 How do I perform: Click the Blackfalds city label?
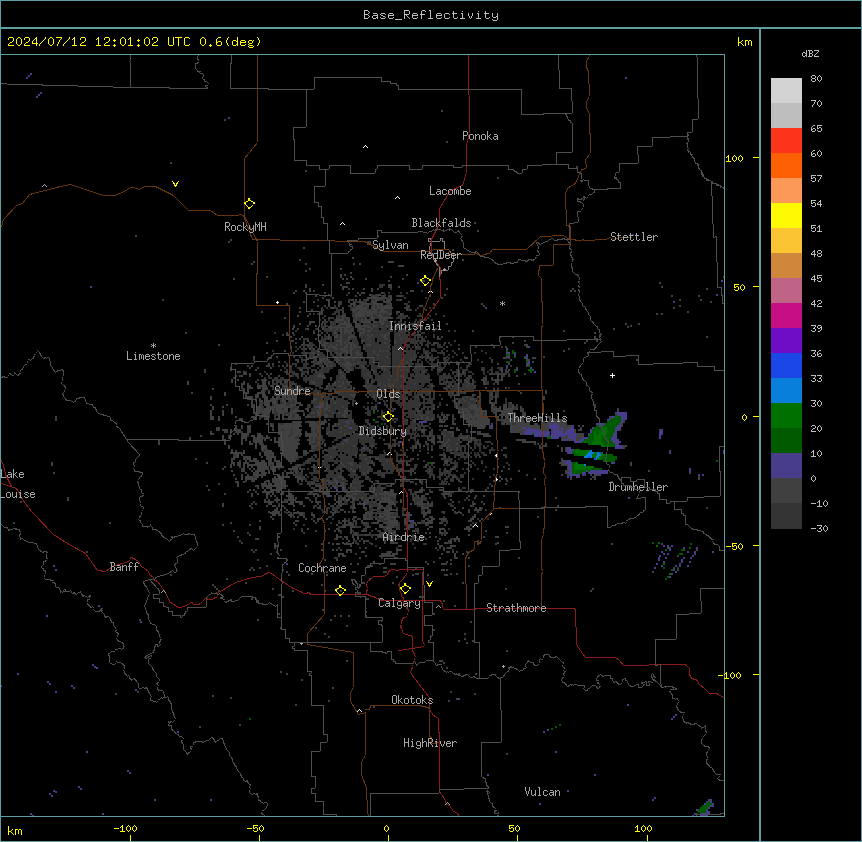point(441,223)
